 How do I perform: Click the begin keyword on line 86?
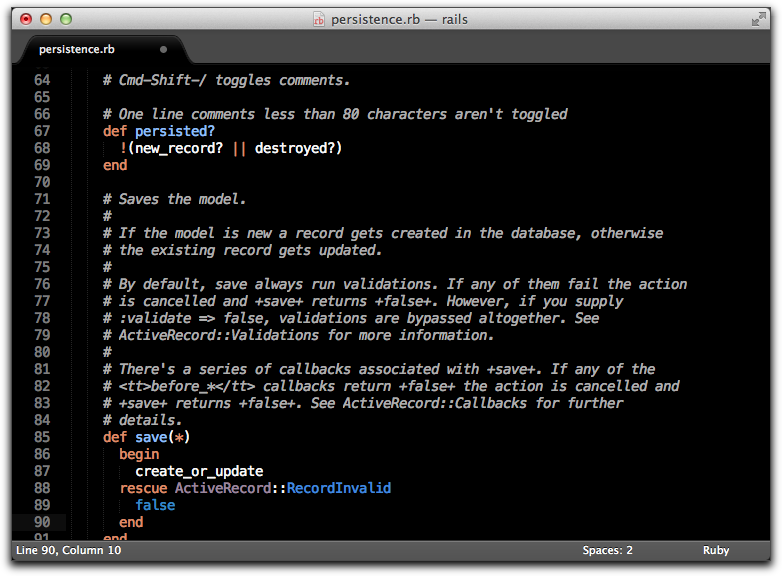click(139, 454)
